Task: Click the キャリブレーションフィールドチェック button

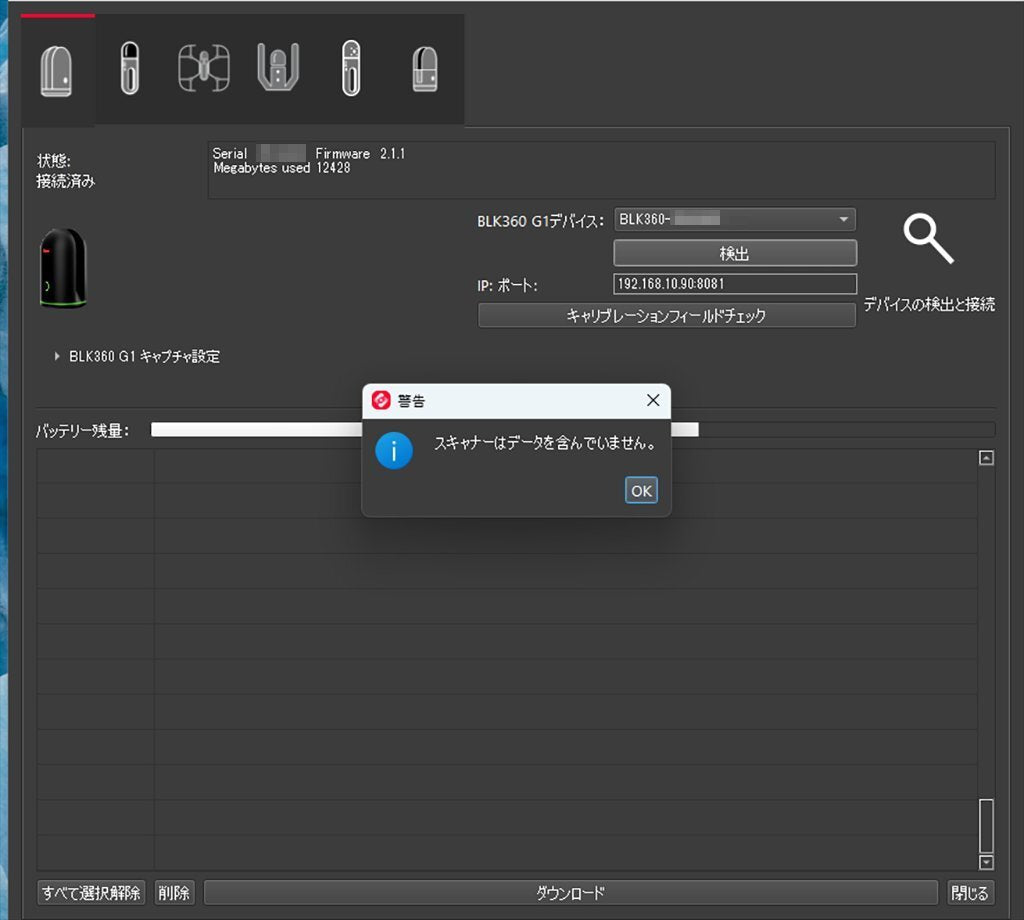Action: click(667, 315)
